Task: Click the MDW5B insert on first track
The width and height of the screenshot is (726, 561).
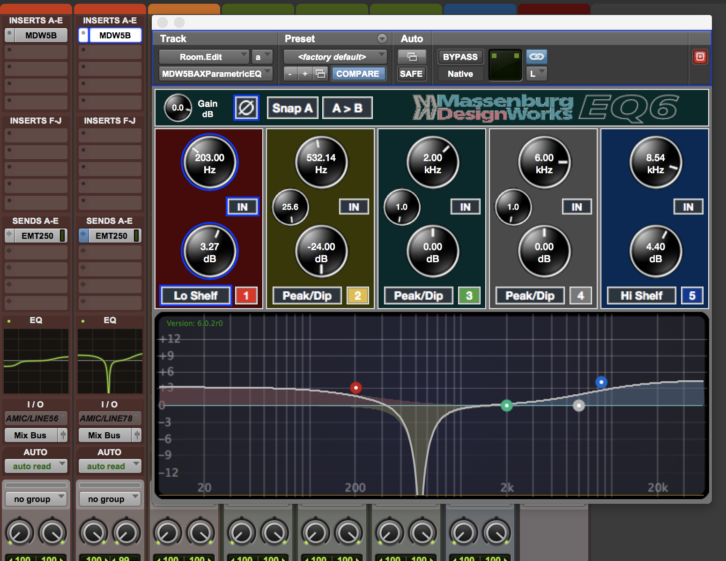Action: point(41,35)
